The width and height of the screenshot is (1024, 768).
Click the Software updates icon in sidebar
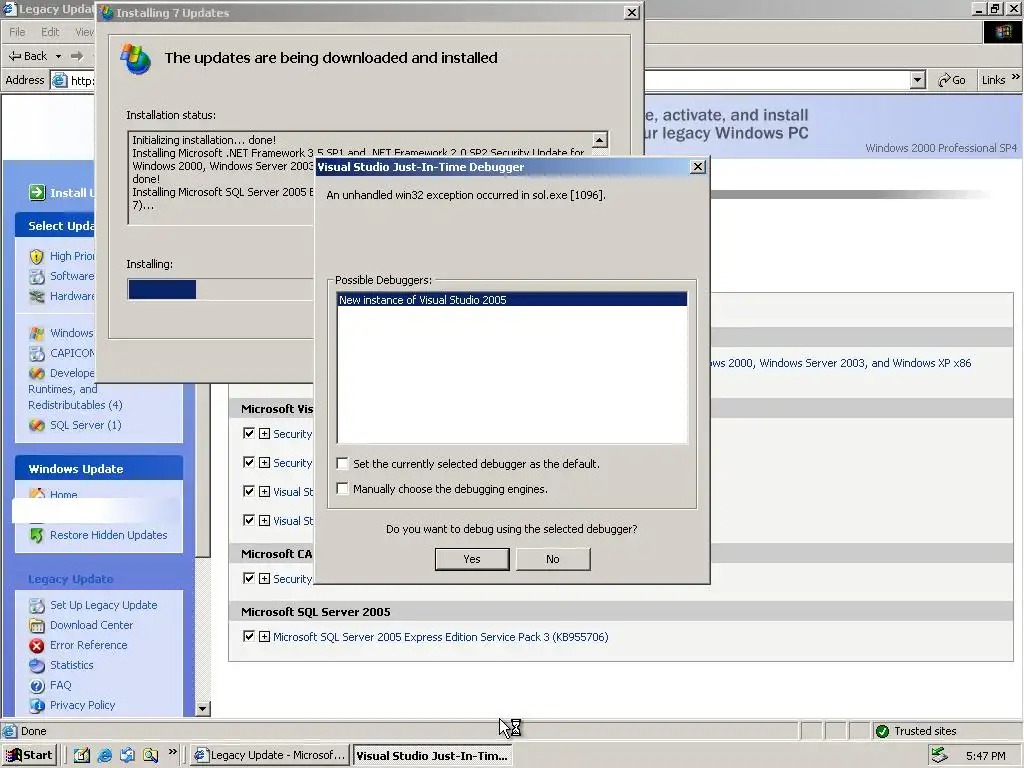click(x=37, y=276)
